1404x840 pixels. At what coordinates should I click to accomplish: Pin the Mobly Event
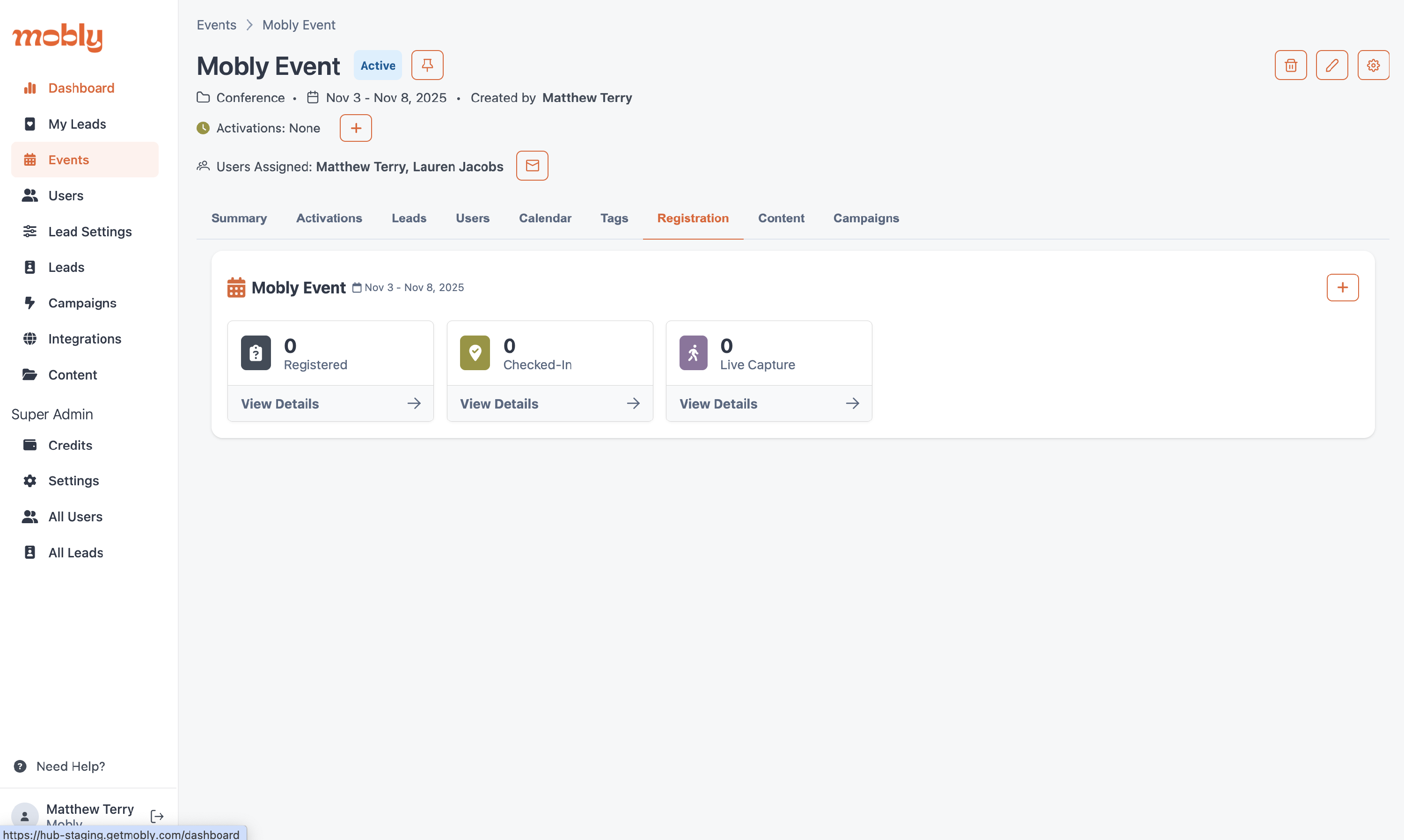point(427,65)
